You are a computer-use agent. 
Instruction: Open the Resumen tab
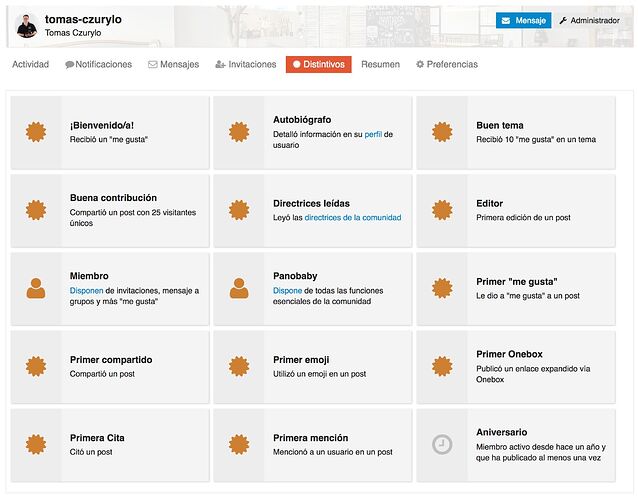[x=380, y=64]
